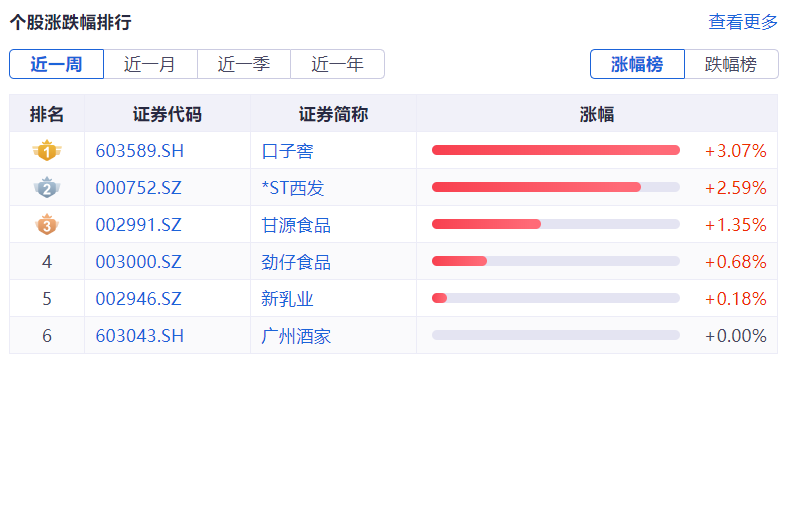793x512 pixels.
Task: Click the bronze third-place medal icon
Action: pos(46,225)
